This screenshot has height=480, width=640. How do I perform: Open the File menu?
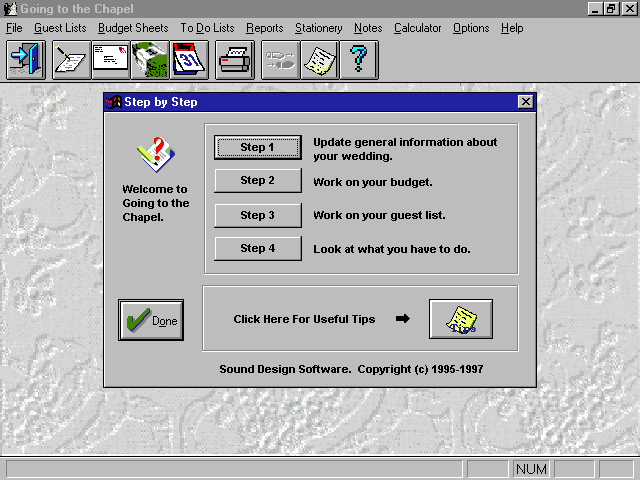click(14, 28)
